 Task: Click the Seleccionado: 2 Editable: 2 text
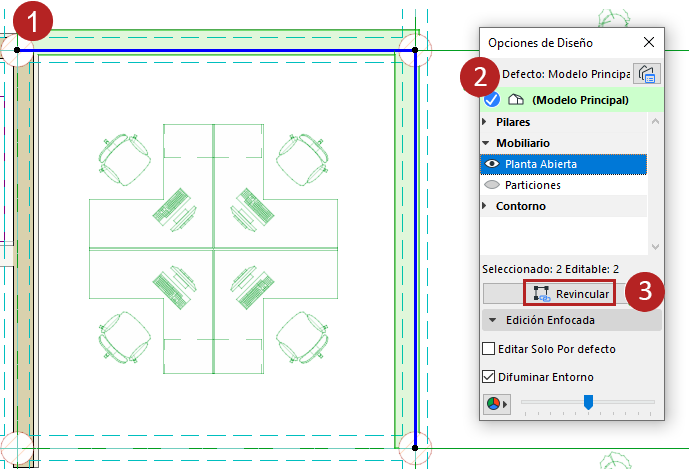click(550, 269)
